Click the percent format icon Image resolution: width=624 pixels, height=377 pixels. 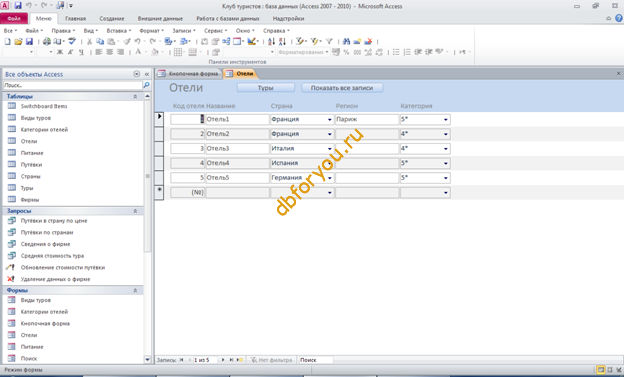tap(346, 52)
